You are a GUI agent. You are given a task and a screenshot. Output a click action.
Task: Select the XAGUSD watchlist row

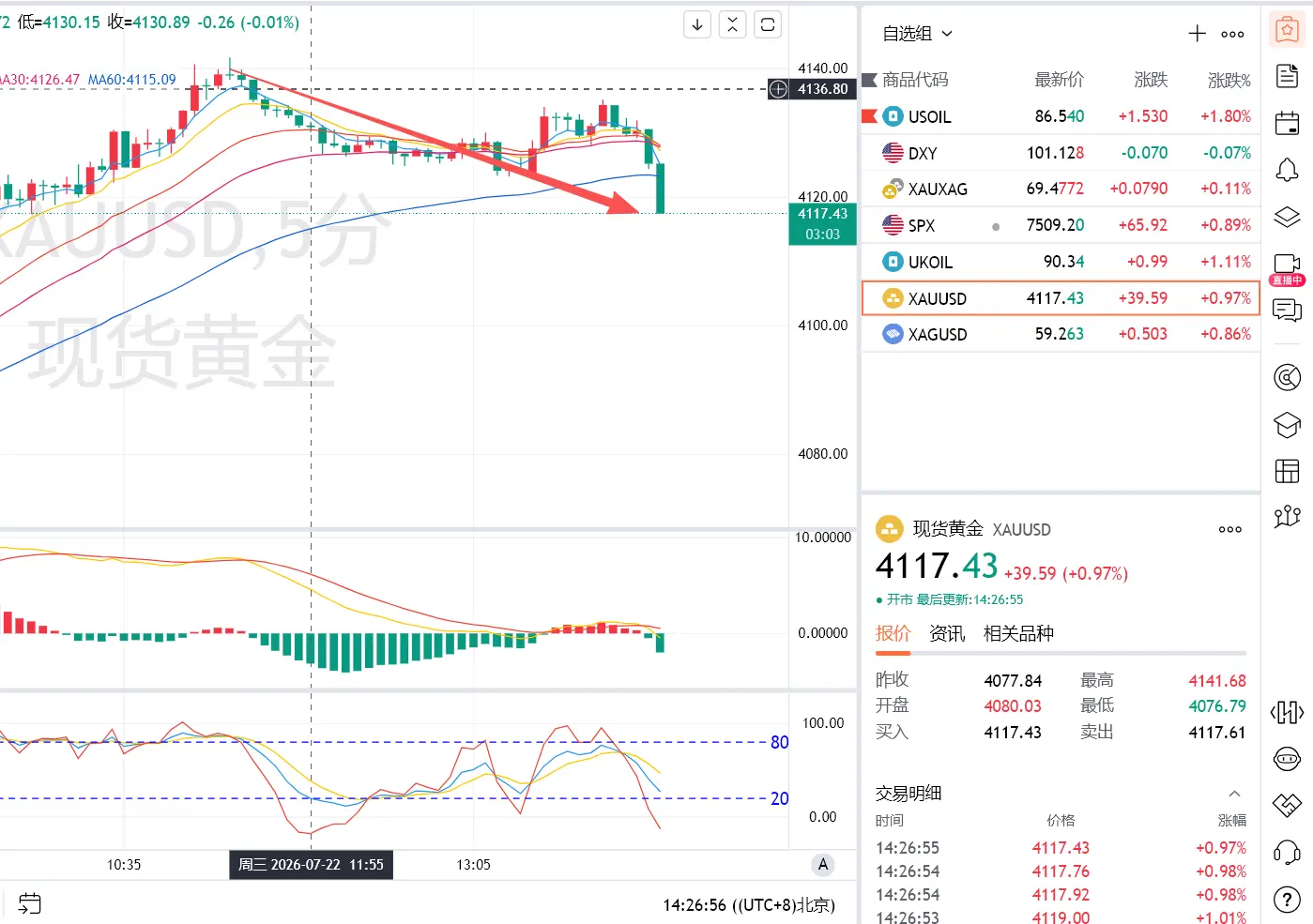(1061, 334)
